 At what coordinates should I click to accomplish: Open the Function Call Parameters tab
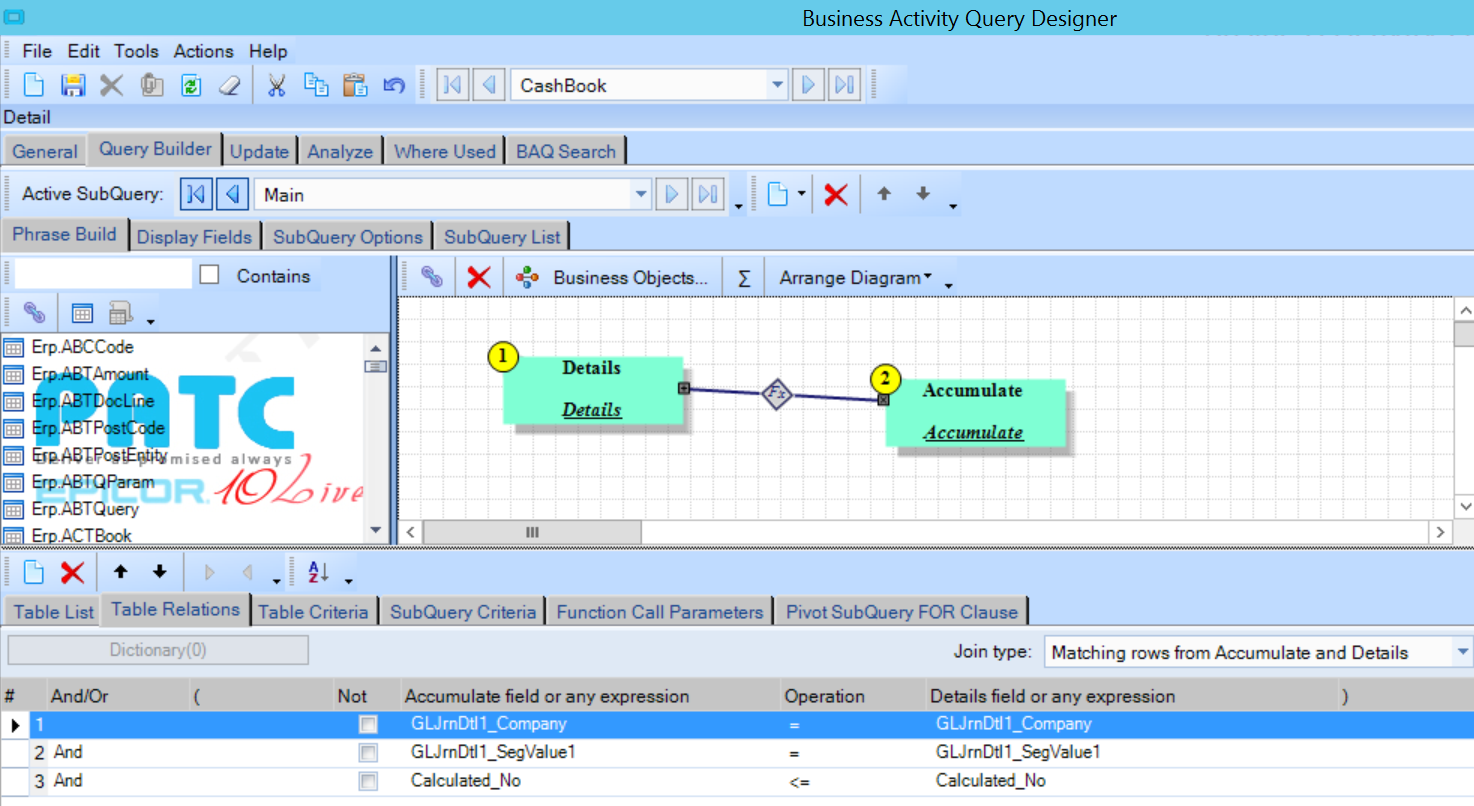660,612
